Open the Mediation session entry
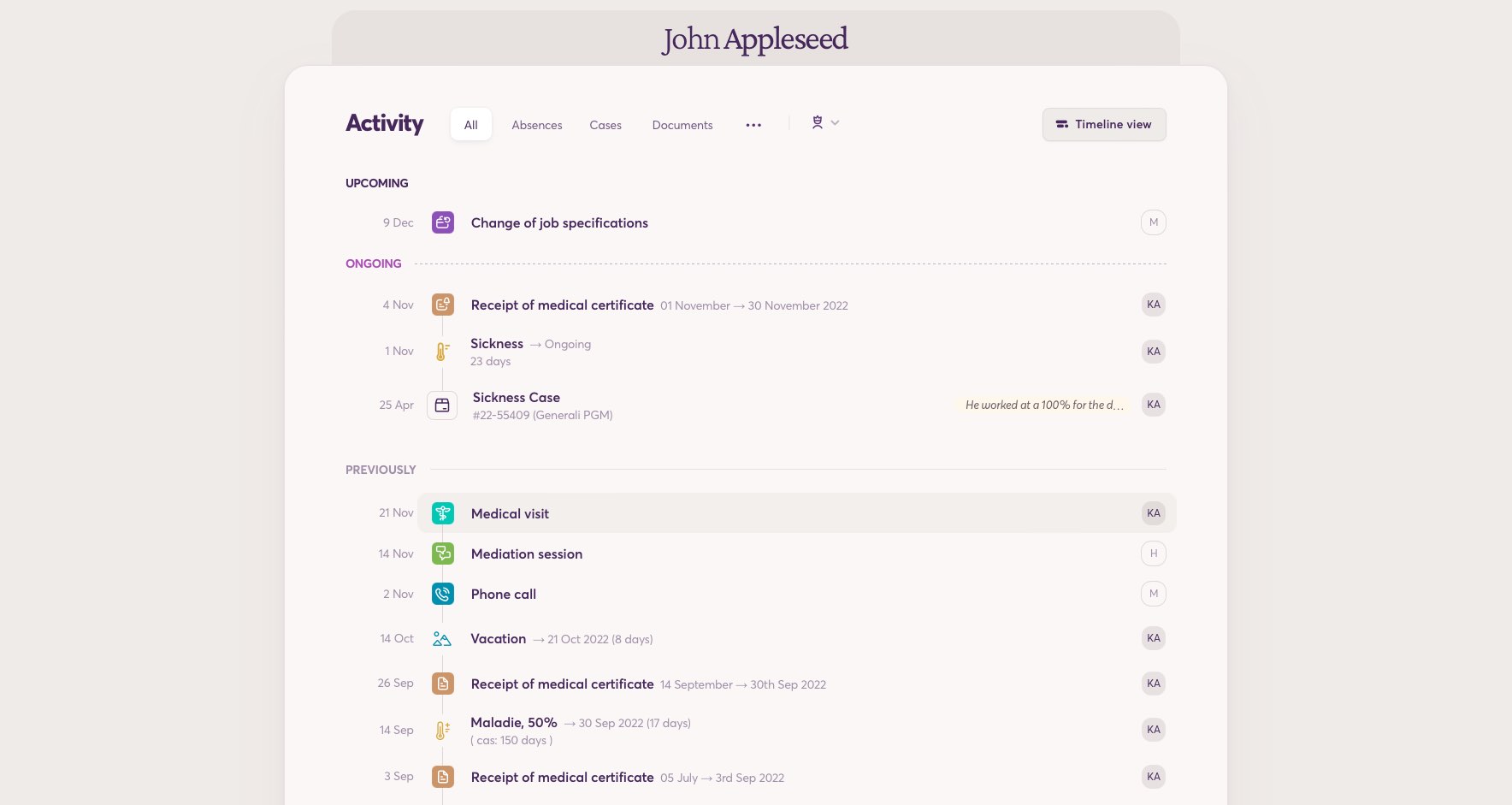Viewport: 1512px width, 805px height. tap(527, 554)
